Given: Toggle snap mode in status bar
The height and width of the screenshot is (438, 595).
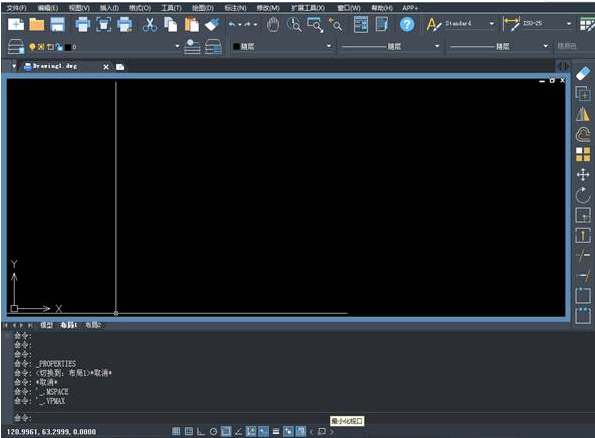Looking at the screenshot, I should point(176,431).
